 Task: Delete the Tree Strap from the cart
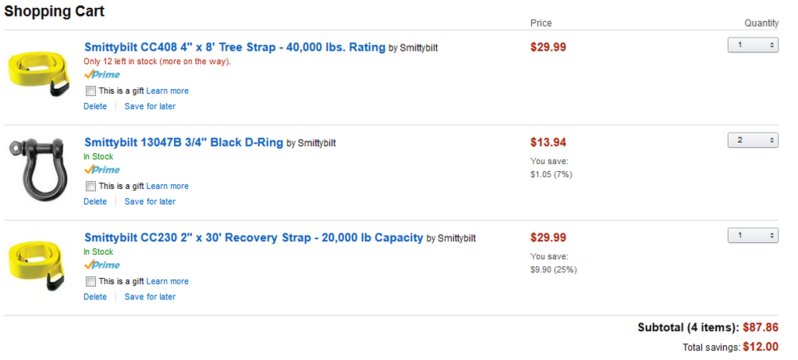coord(95,106)
